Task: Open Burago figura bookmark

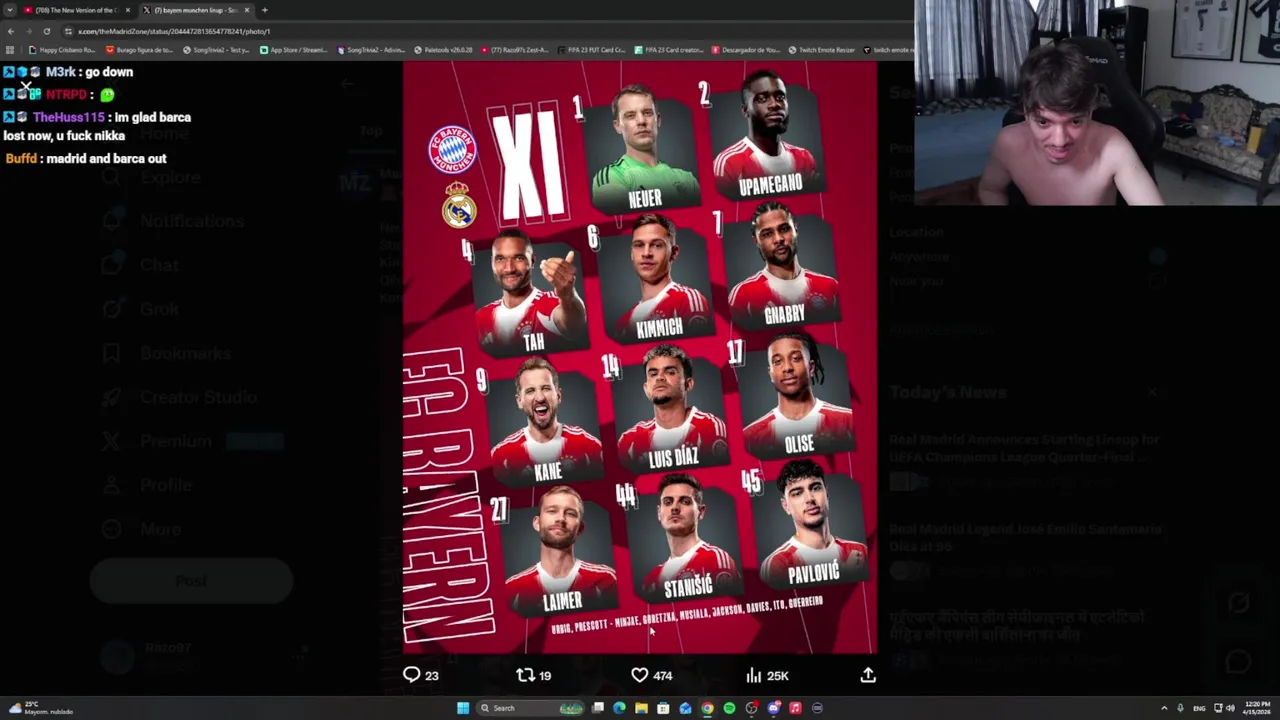Action: [140, 50]
